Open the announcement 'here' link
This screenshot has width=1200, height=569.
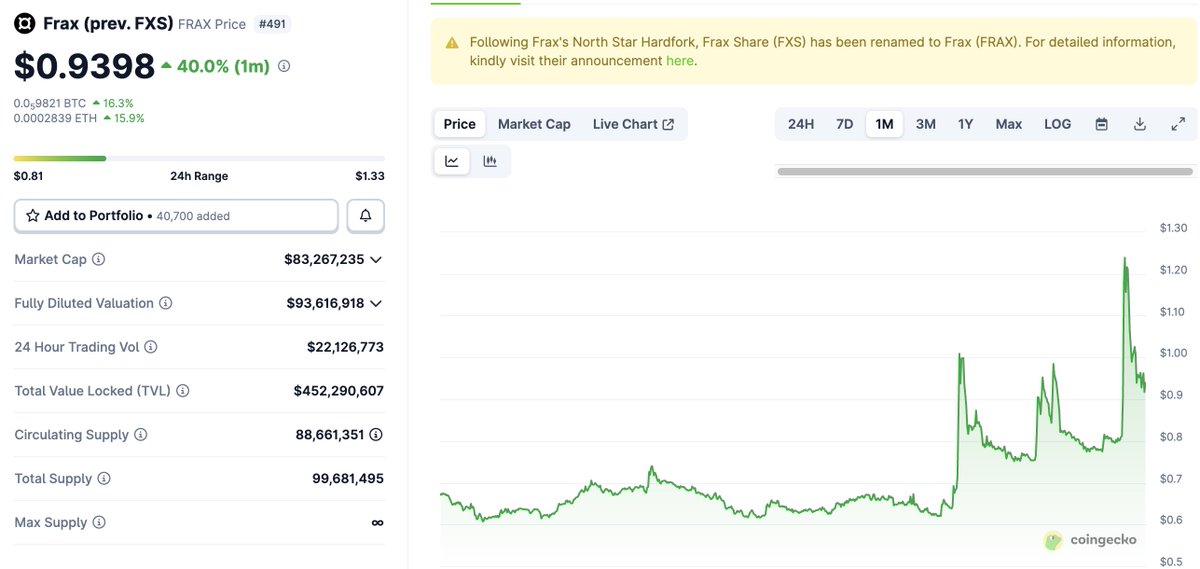click(679, 61)
